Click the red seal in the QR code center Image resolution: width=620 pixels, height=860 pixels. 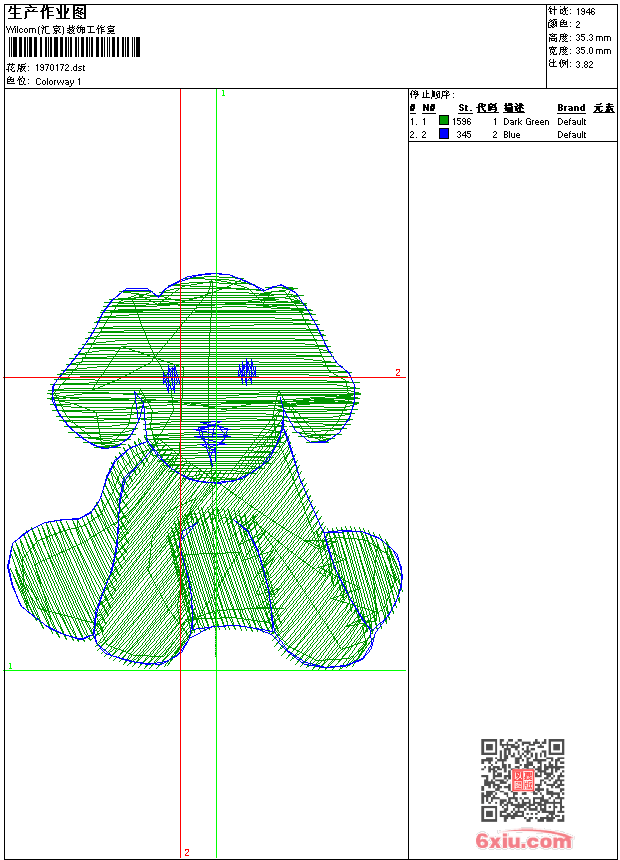[523, 780]
